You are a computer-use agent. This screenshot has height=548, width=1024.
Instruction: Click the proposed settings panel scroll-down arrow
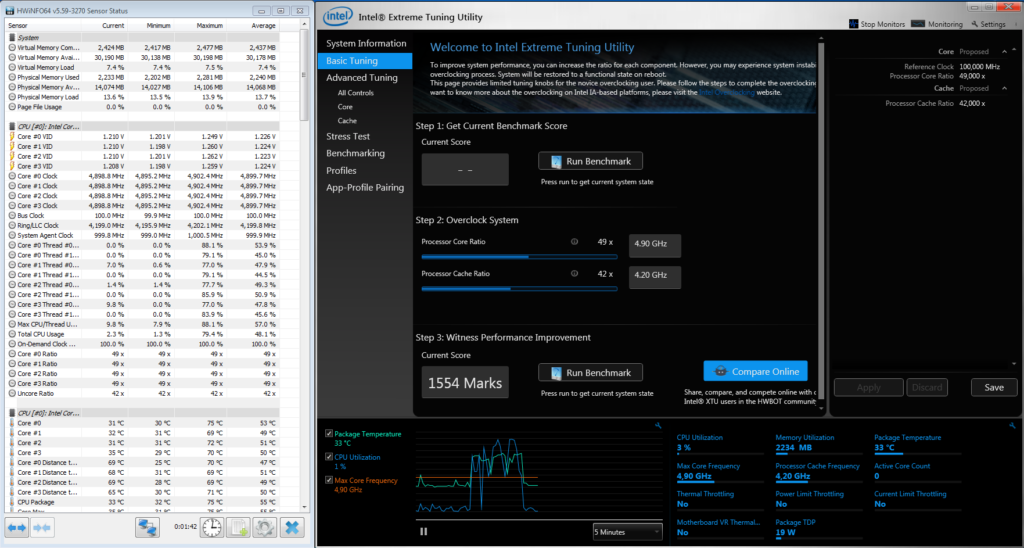pyautogui.click(x=1014, y=364)
